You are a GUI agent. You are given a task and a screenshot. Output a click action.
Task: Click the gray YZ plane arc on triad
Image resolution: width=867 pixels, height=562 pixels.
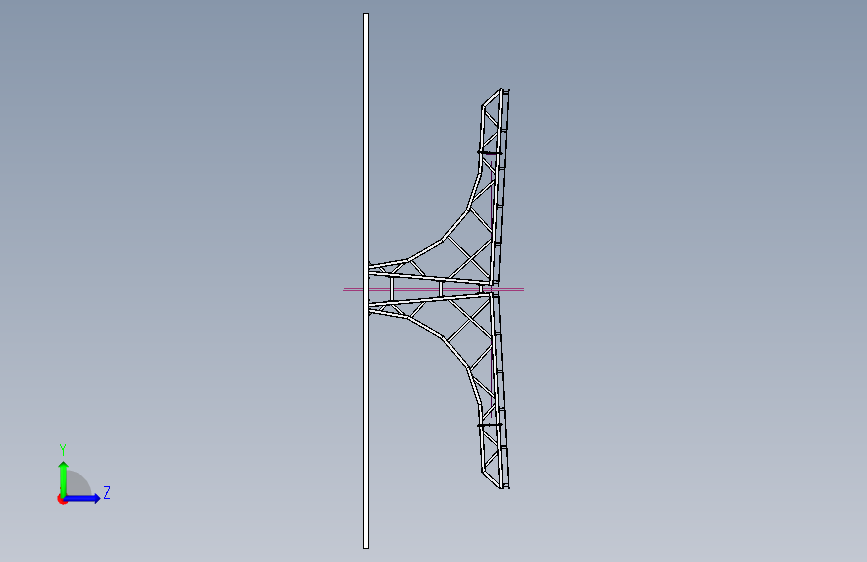tap(79, 483)
